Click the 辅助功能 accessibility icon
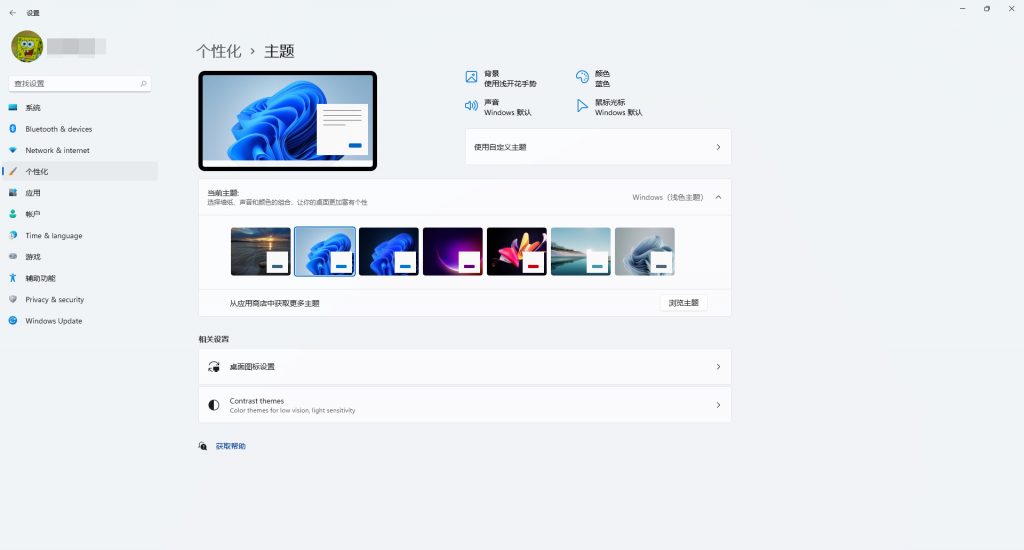Image resolution: width=1024 pixels, height=550 pixels. [x=12, y=278]
